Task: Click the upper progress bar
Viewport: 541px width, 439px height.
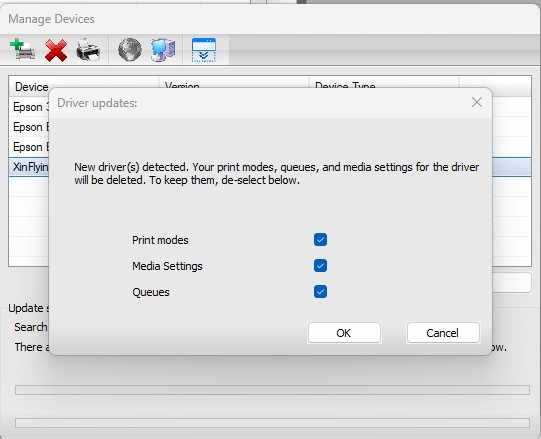Action: point(272,390)
